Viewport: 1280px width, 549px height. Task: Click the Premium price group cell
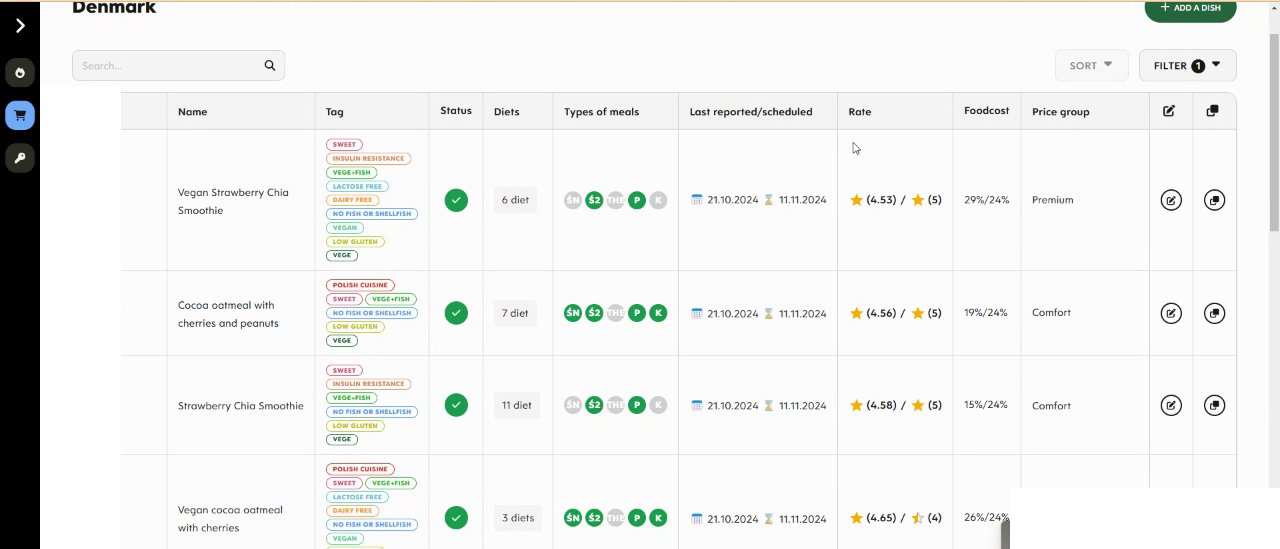coord(1053,200)
